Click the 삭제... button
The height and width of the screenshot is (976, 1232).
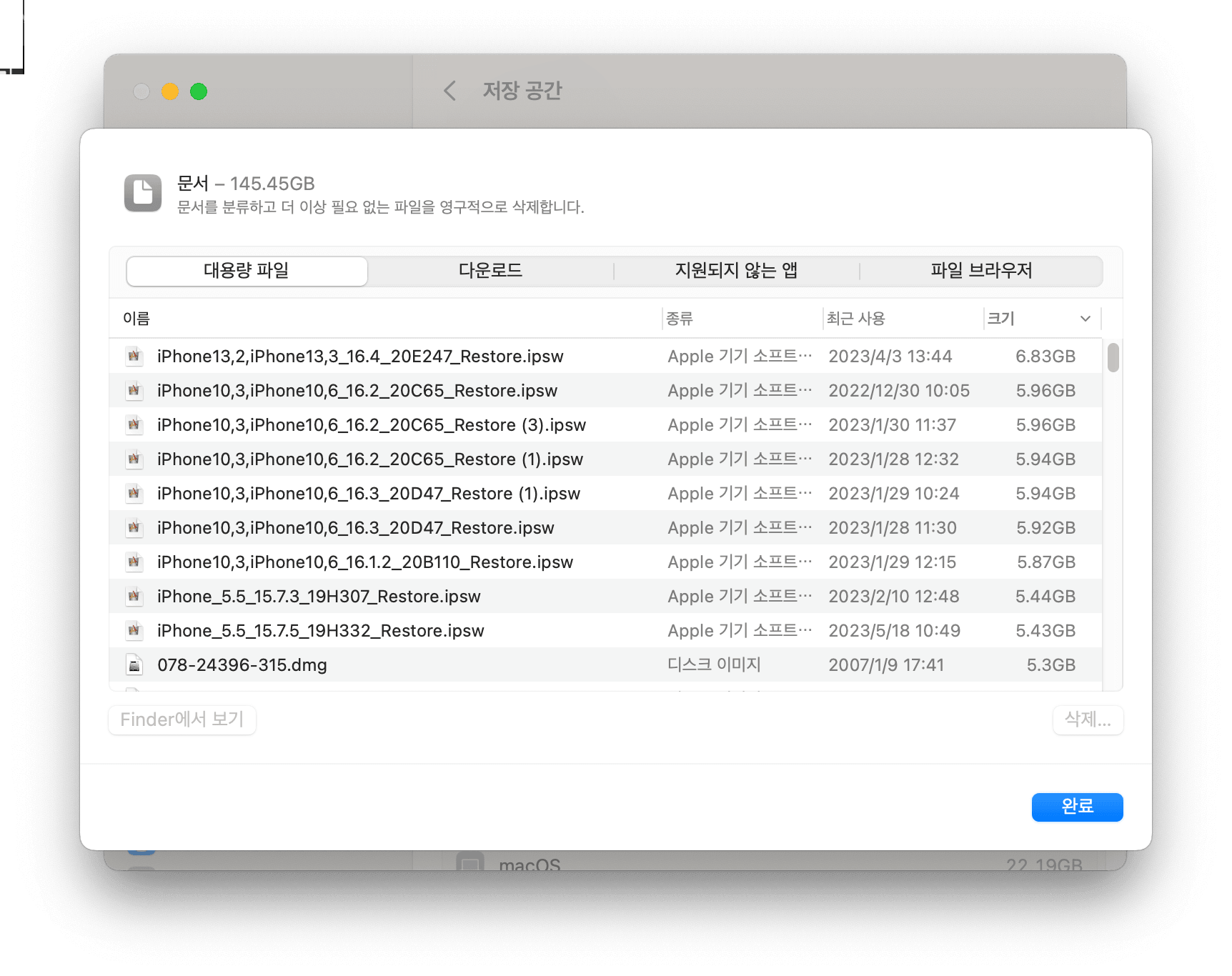1088,719
